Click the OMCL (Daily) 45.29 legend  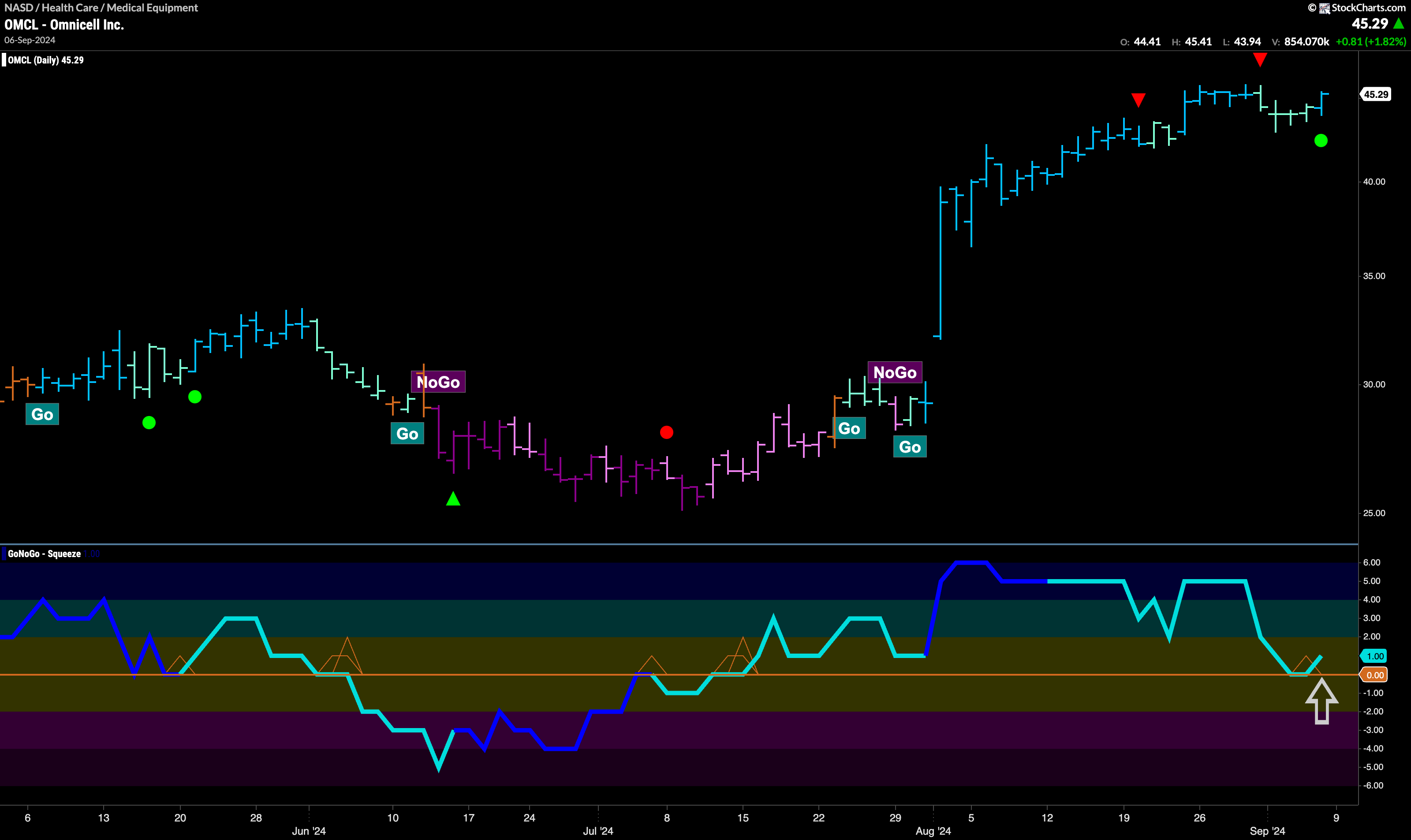click(x=45, y=60)
